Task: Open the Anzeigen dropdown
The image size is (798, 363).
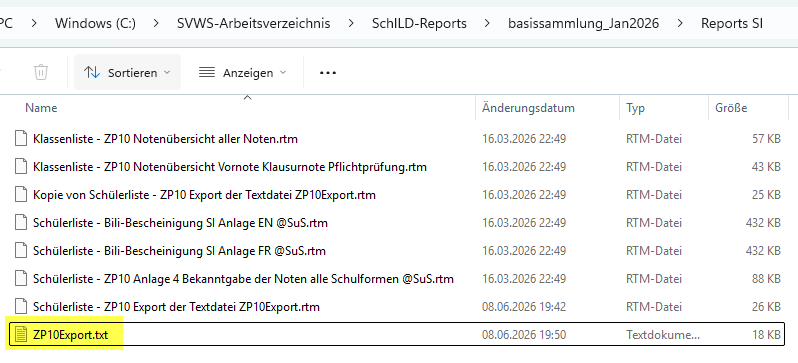Action: click(x=242, y=73)
